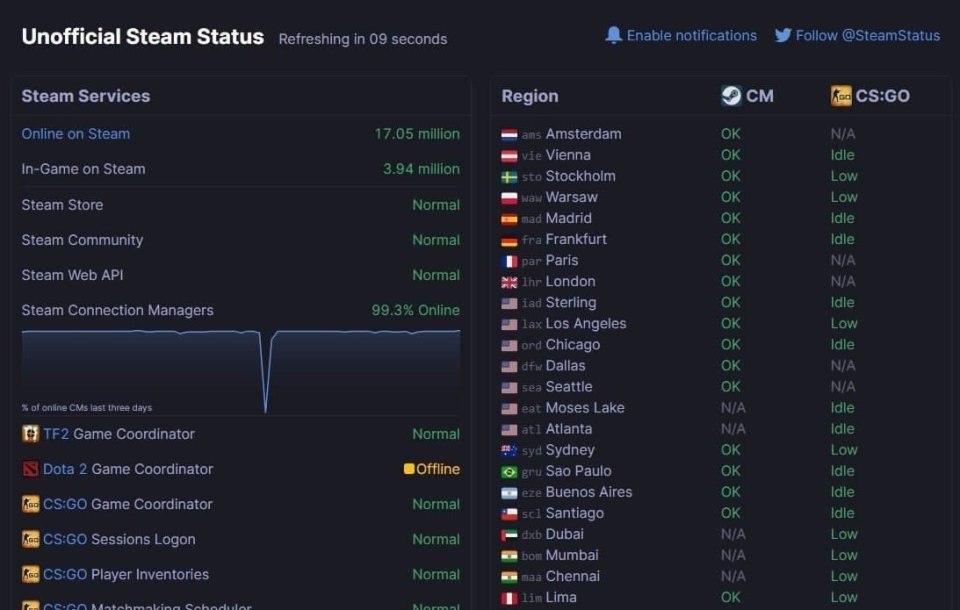Open the Online on Steam link

coord(76,134)
